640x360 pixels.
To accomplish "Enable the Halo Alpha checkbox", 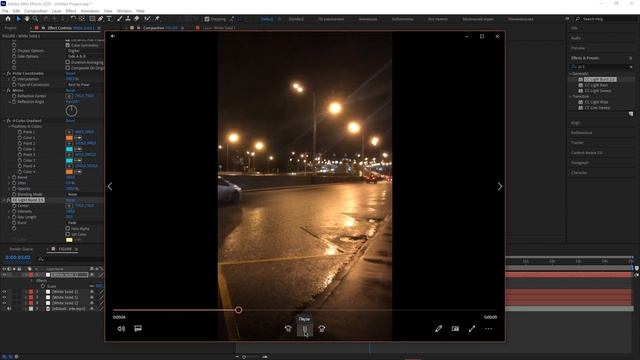I will point(68,229).
